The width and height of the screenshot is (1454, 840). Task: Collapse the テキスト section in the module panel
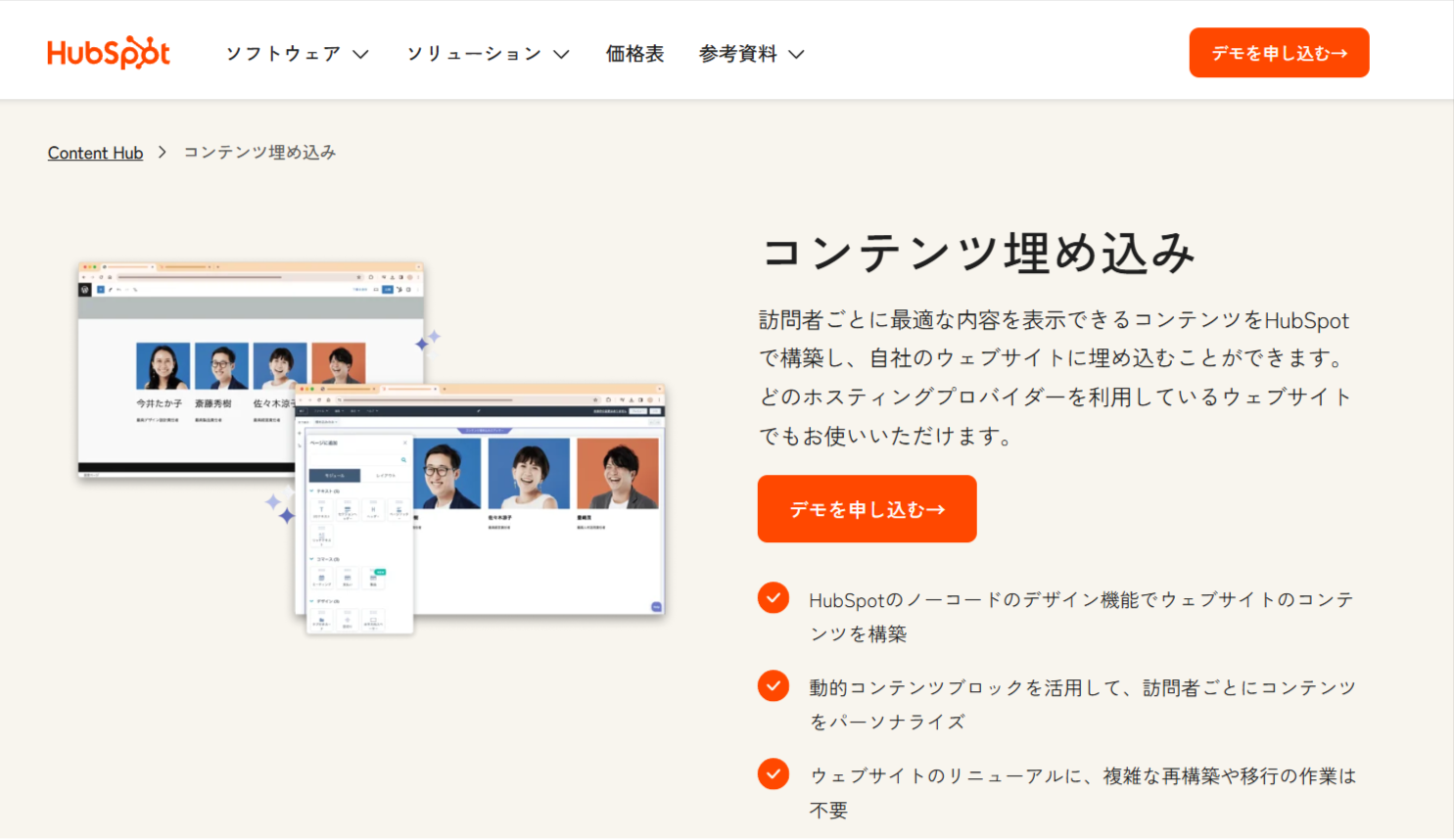(x=310, y=490)
